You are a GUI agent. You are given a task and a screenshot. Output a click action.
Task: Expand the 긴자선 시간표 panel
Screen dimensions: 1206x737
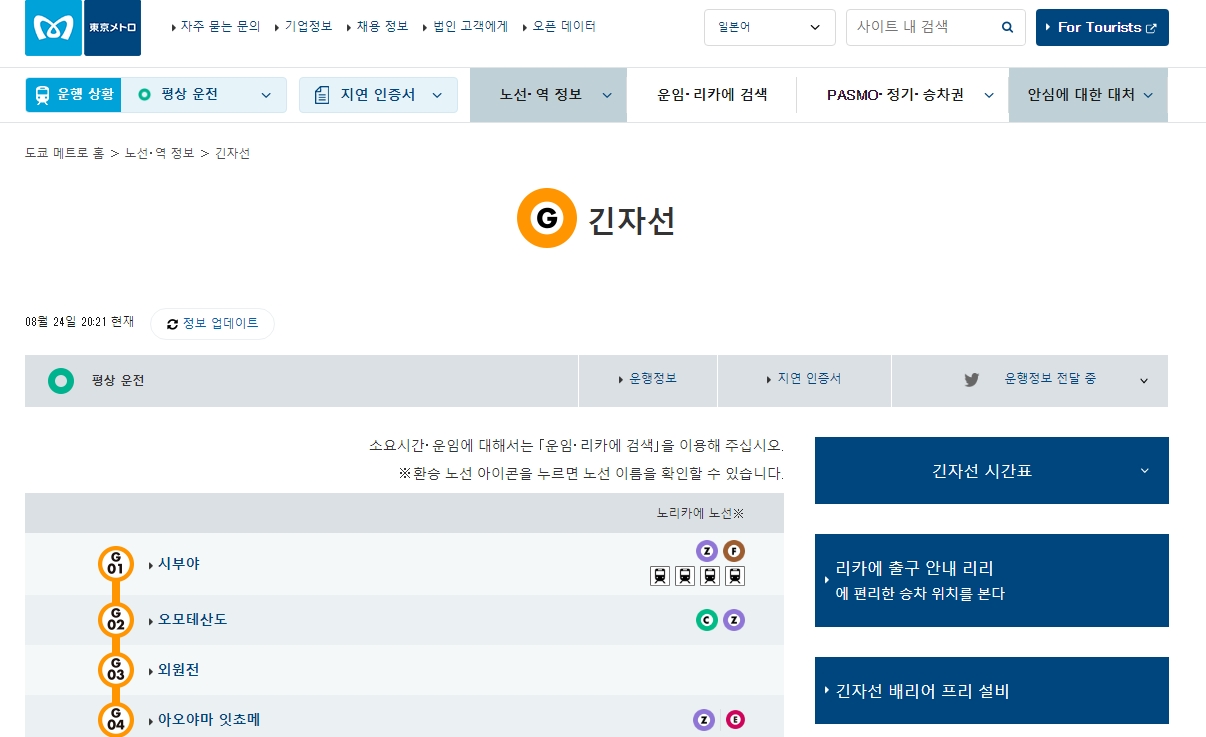pyautogui.click(x=990, y=470)
